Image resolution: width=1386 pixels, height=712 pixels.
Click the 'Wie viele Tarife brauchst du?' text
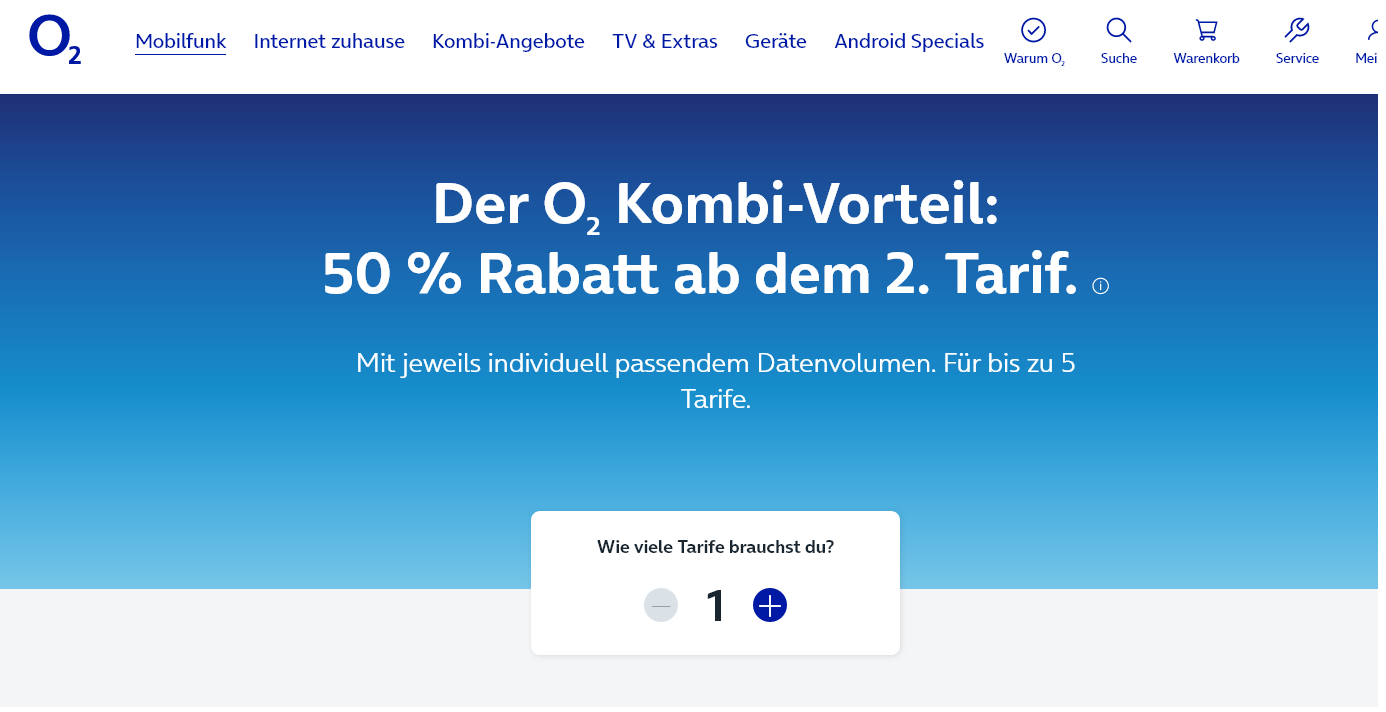[716, 547]
